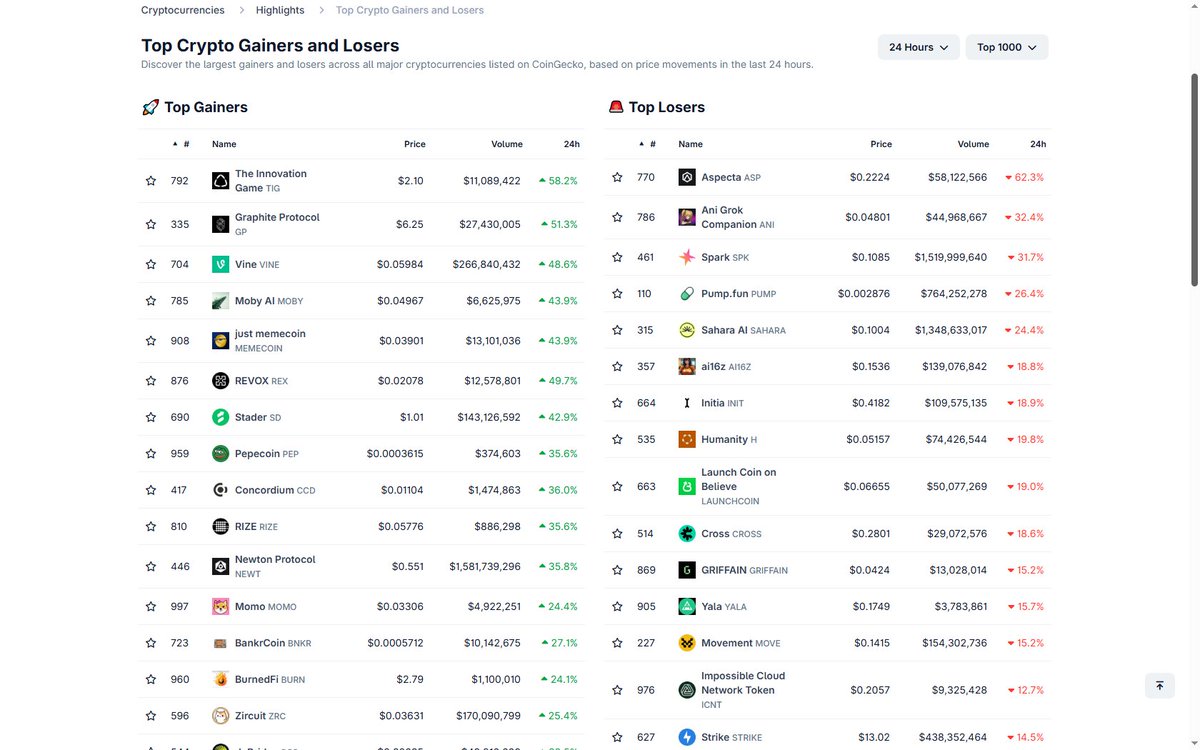Toggle favorite star for Spark

point(617,257)
